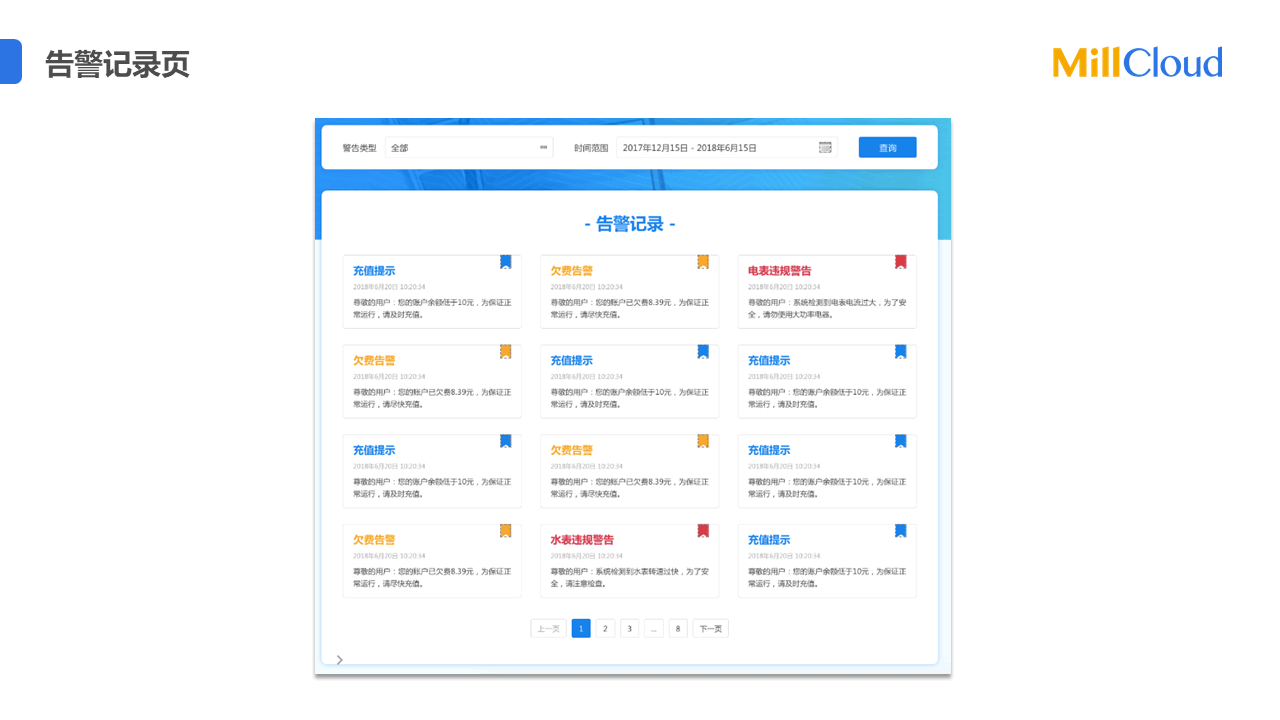Jump to page 8 in pagination
This screenshot has width=1280, height=720.
678,629
